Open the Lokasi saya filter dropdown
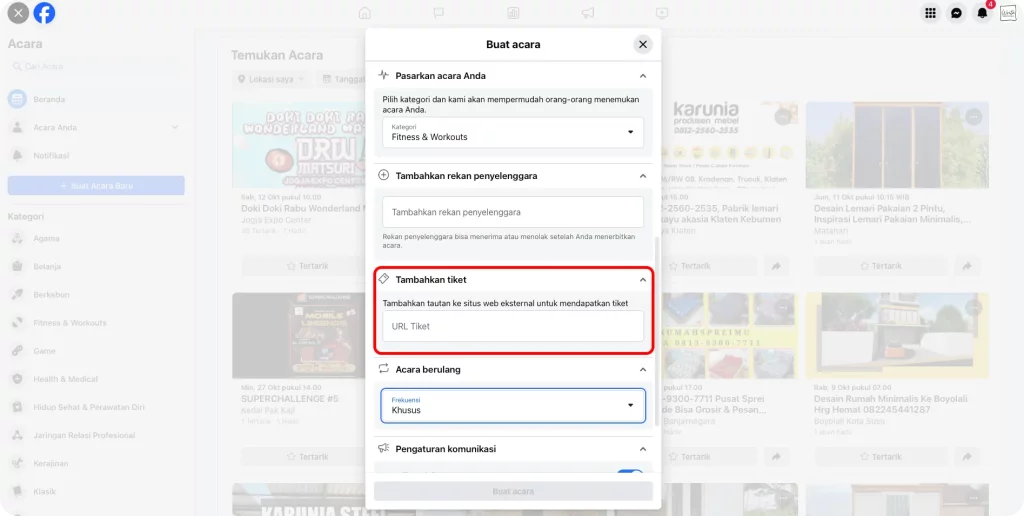This screenshot has width=1024, height=516. click(271, 79)
